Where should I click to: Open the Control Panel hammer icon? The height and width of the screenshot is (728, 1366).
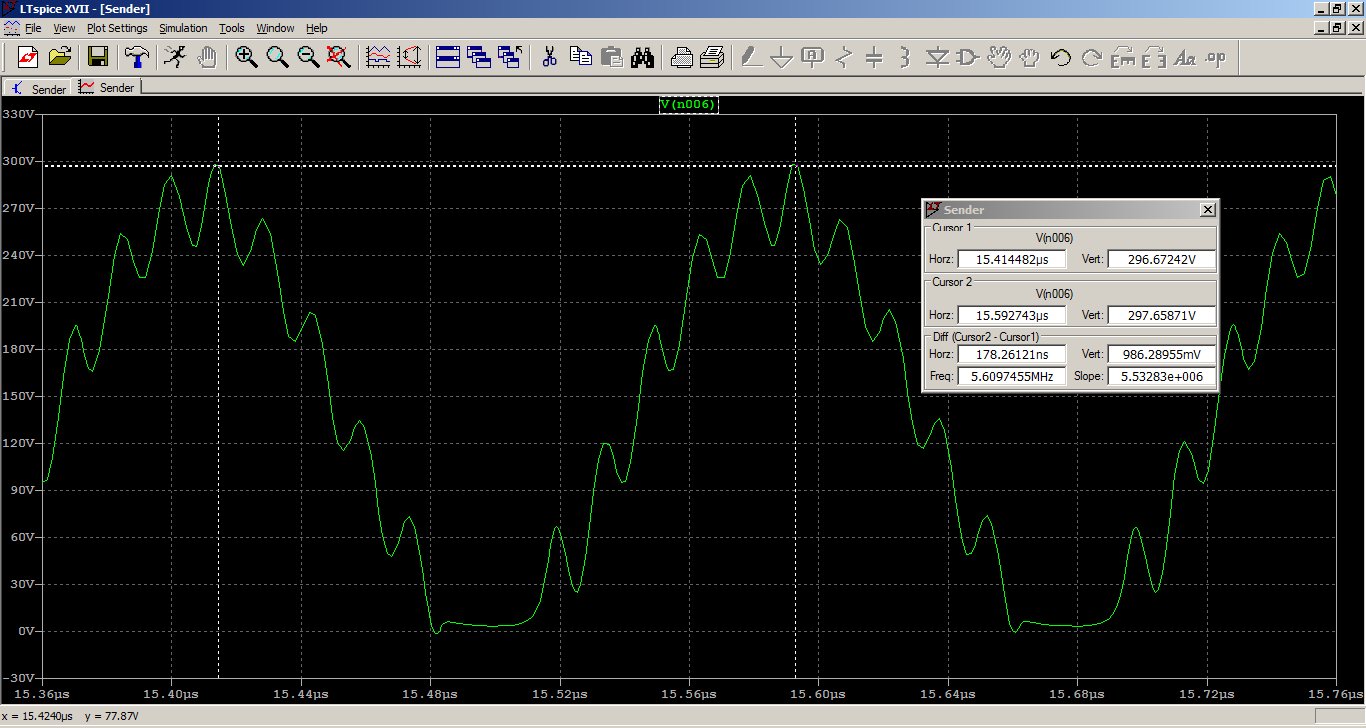(137, 57)
